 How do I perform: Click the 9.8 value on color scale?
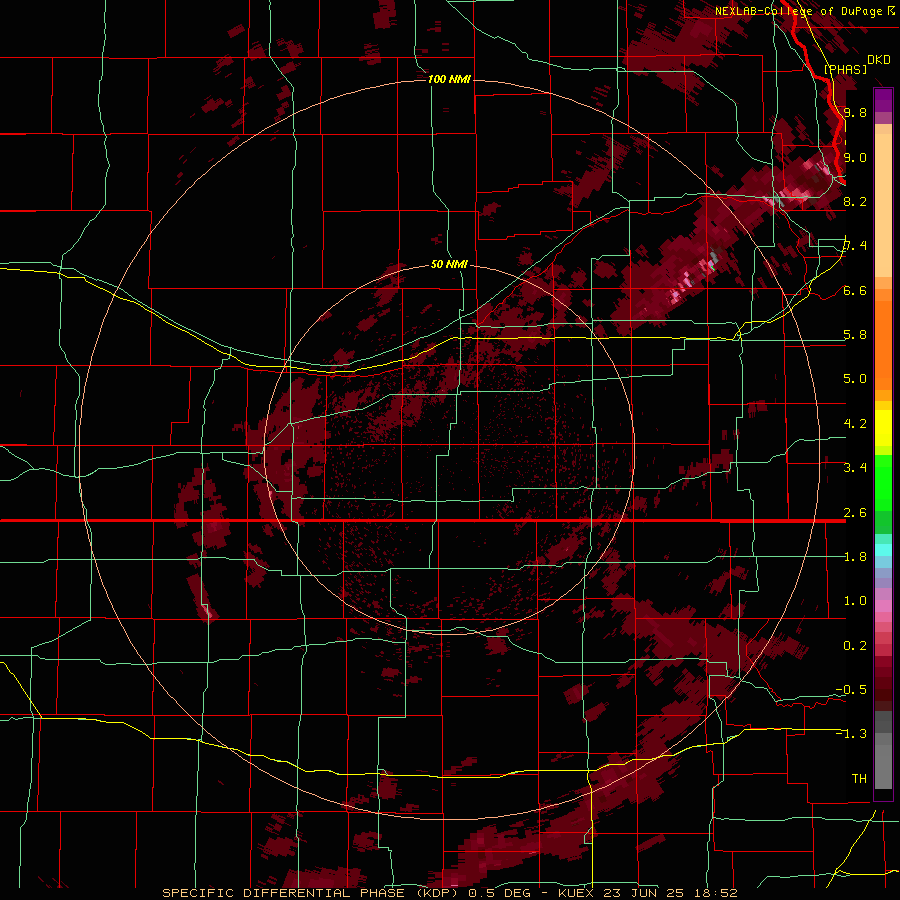point(855,112)
